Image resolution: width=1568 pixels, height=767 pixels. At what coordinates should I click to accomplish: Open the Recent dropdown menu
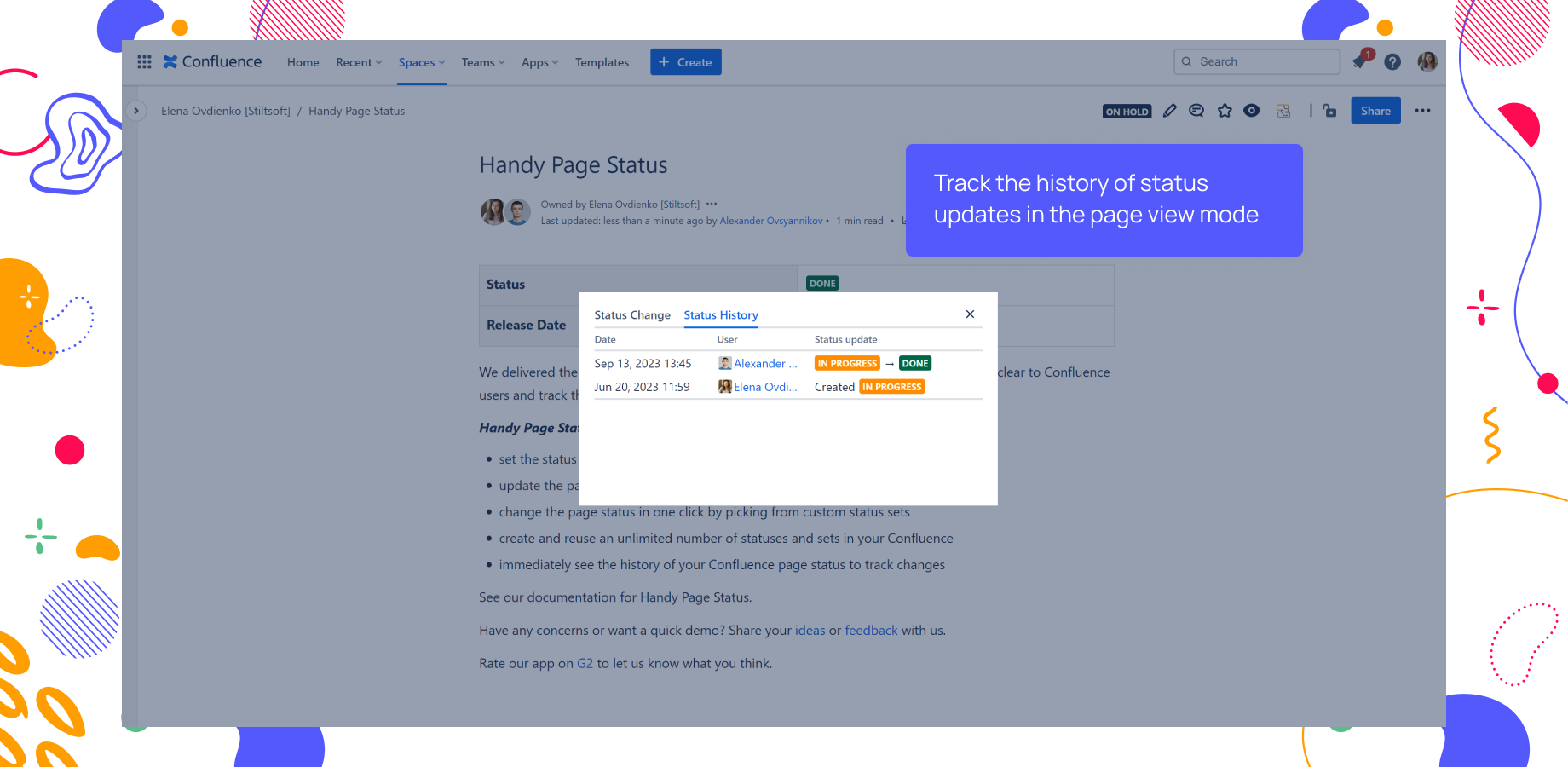(x=359, y=62)
